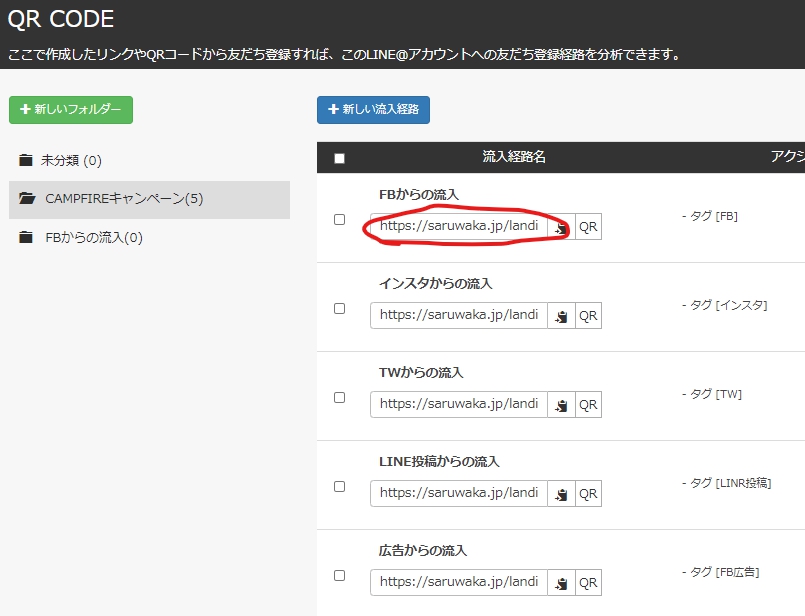Click the FBからの流入 route name

point(419,195)
